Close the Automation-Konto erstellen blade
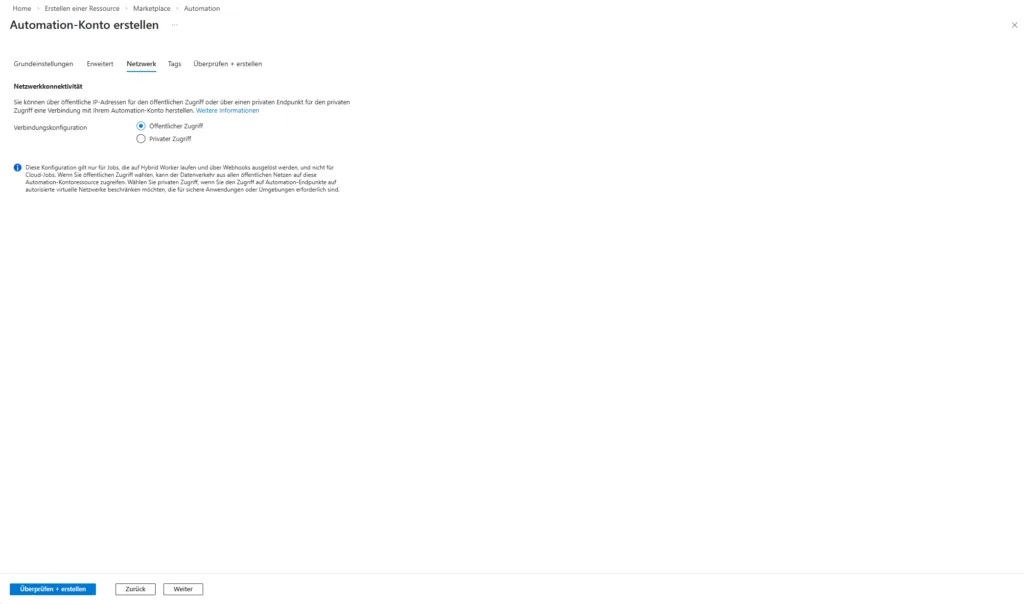The height and width of the screenshot is (604, 1024). (1014, 25)
